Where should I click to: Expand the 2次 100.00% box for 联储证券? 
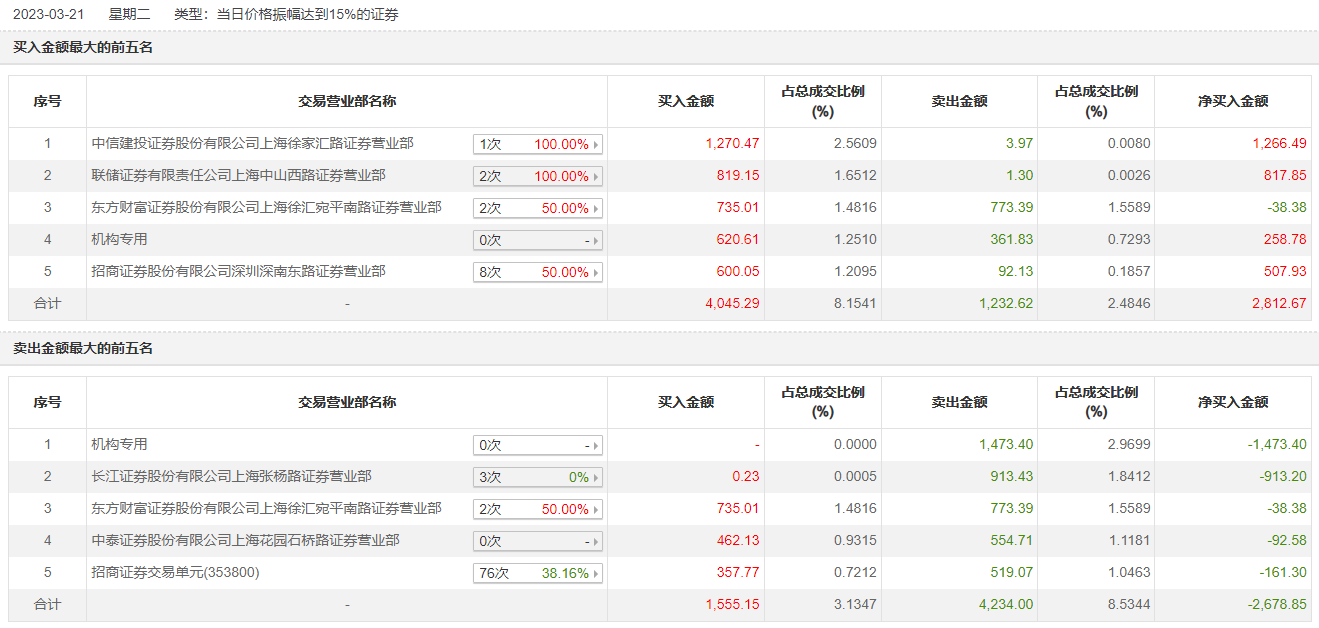(x=538, y=176)
